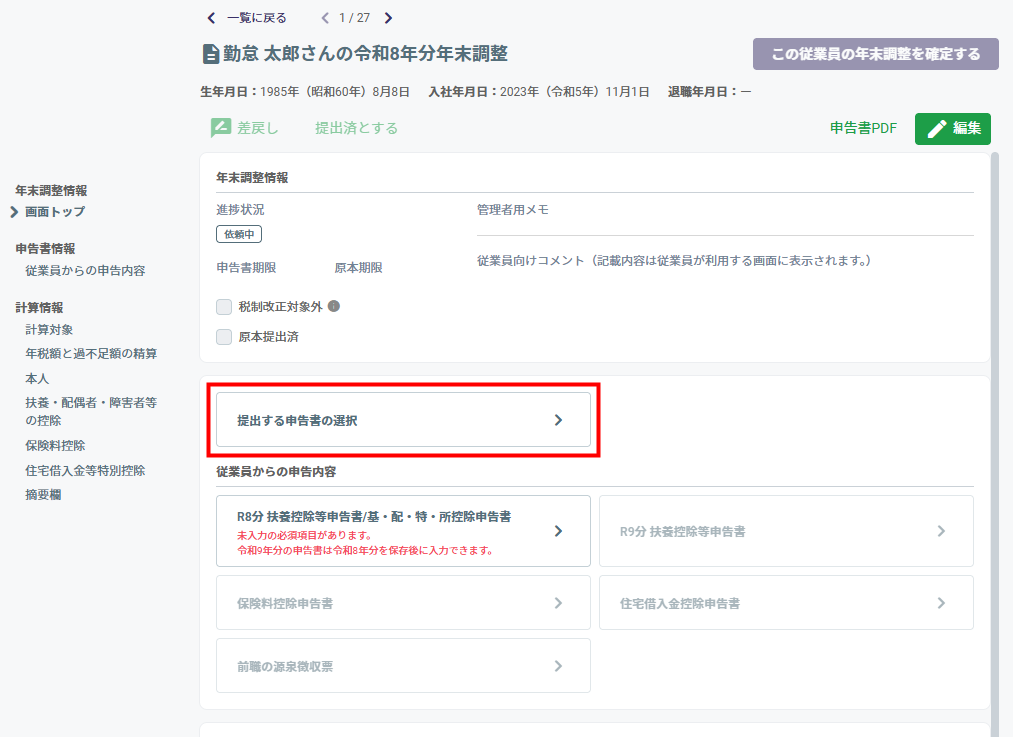Click the 差戻し return icon
Image resolution: width=1013 pixels, height=737 pixels.
tap(221, 128)
